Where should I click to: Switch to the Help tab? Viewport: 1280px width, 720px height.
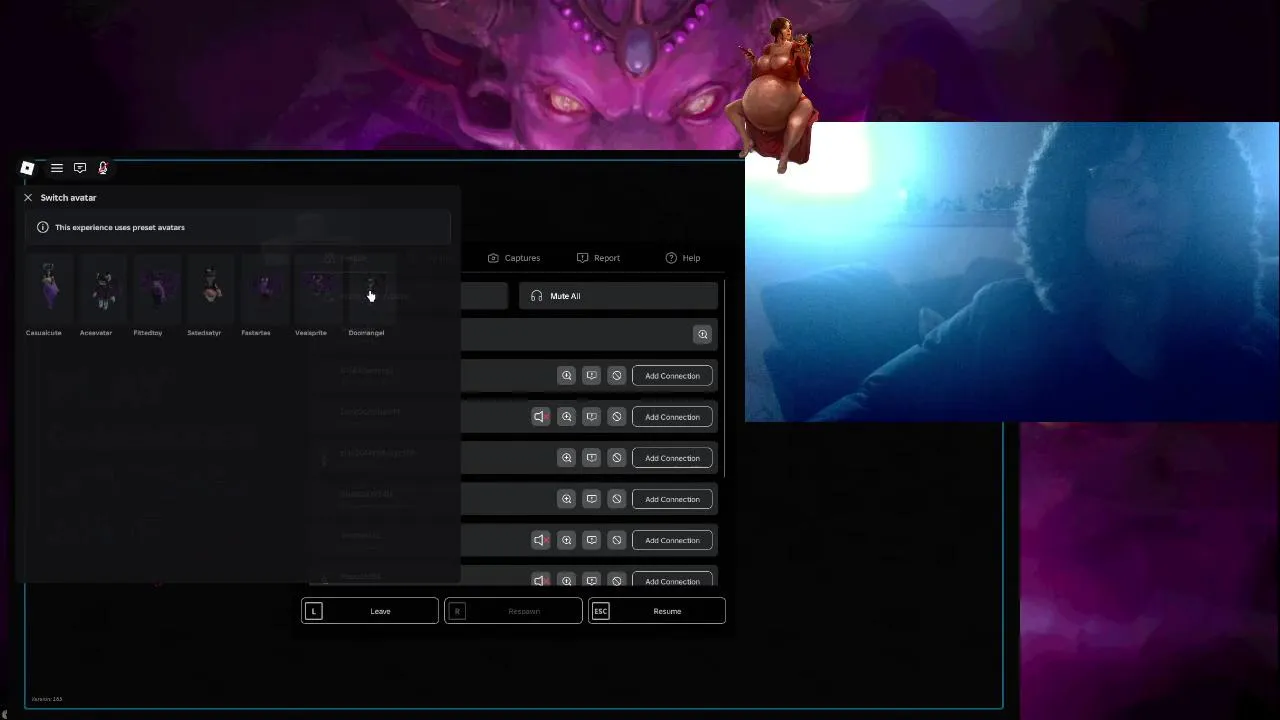[x=683, y=258]
